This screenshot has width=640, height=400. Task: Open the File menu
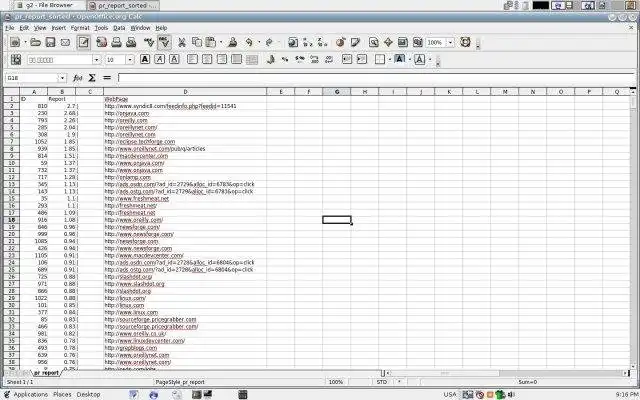tap(9, 28)
